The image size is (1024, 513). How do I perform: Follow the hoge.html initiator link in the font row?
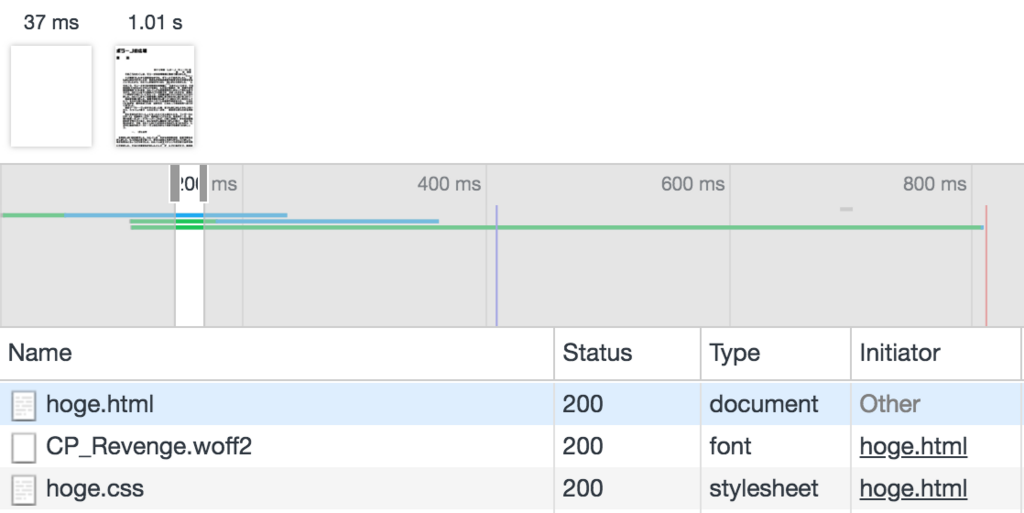[x=913, y=447]
